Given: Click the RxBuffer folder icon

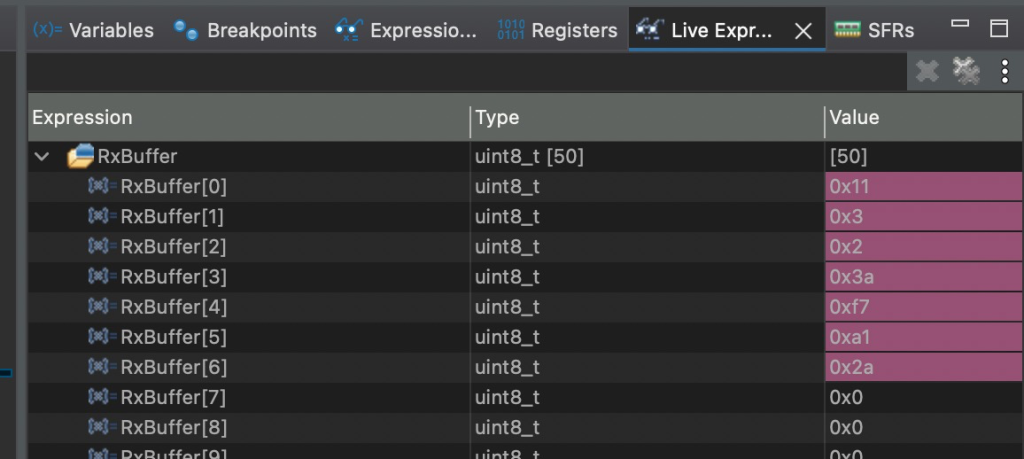Looking at the screenshot, I should (80, 156).
